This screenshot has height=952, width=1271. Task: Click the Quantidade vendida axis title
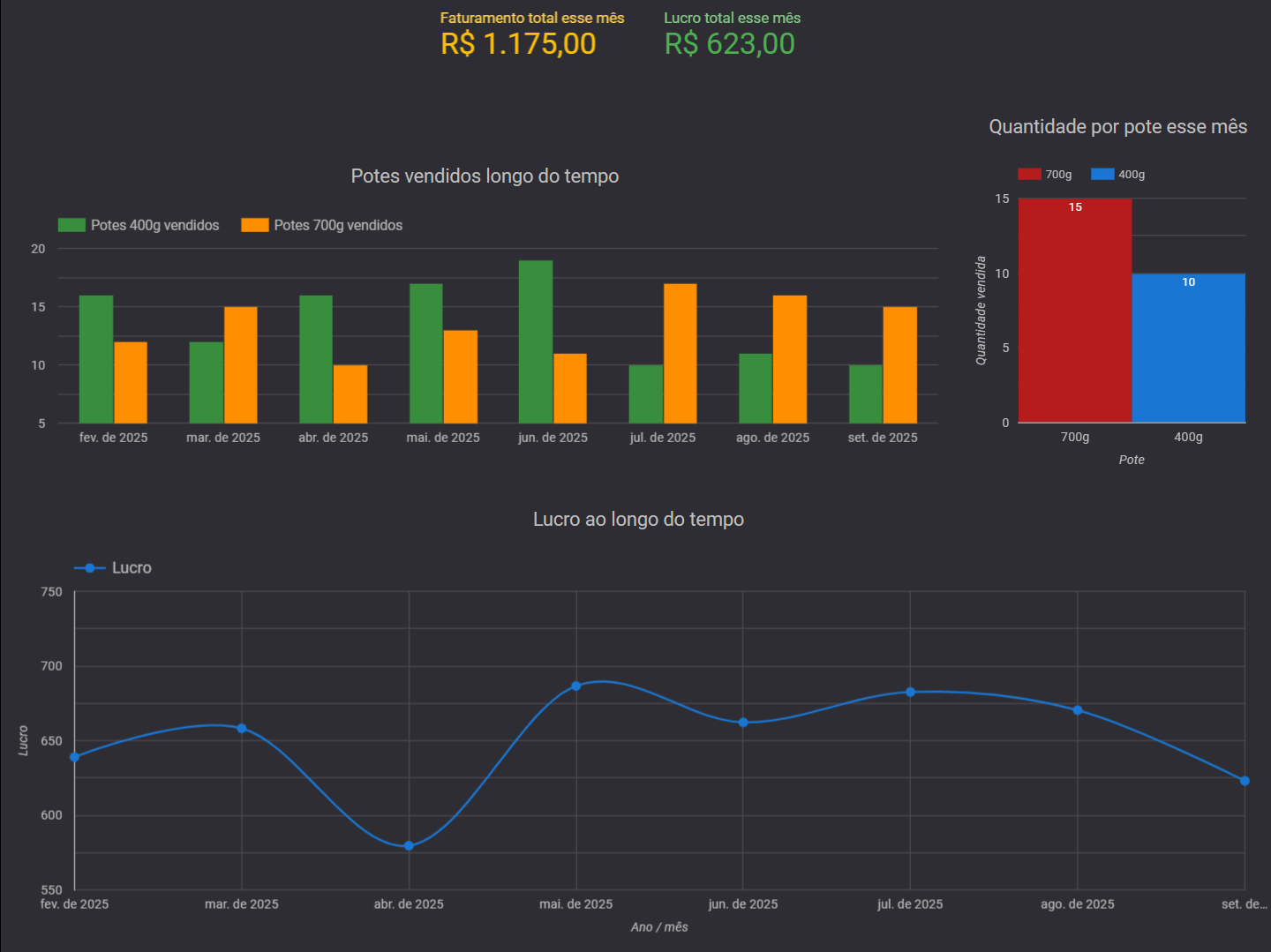point(981,311)
